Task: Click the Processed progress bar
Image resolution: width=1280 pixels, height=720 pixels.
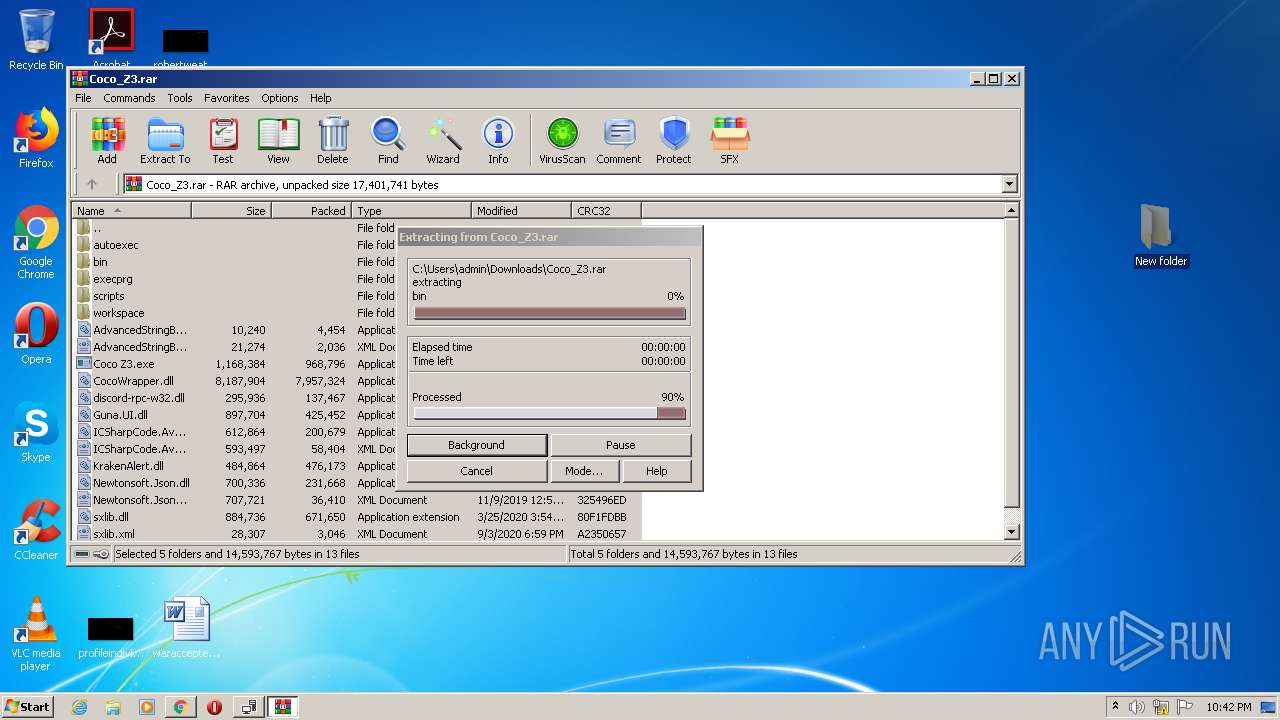Action: 550,413
